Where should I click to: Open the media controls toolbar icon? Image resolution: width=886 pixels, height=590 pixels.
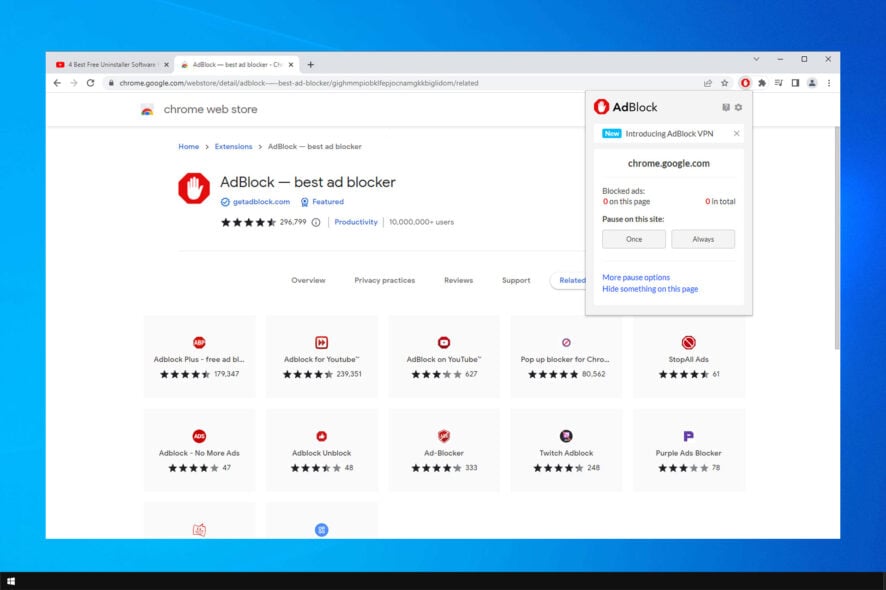coord(779,83)
